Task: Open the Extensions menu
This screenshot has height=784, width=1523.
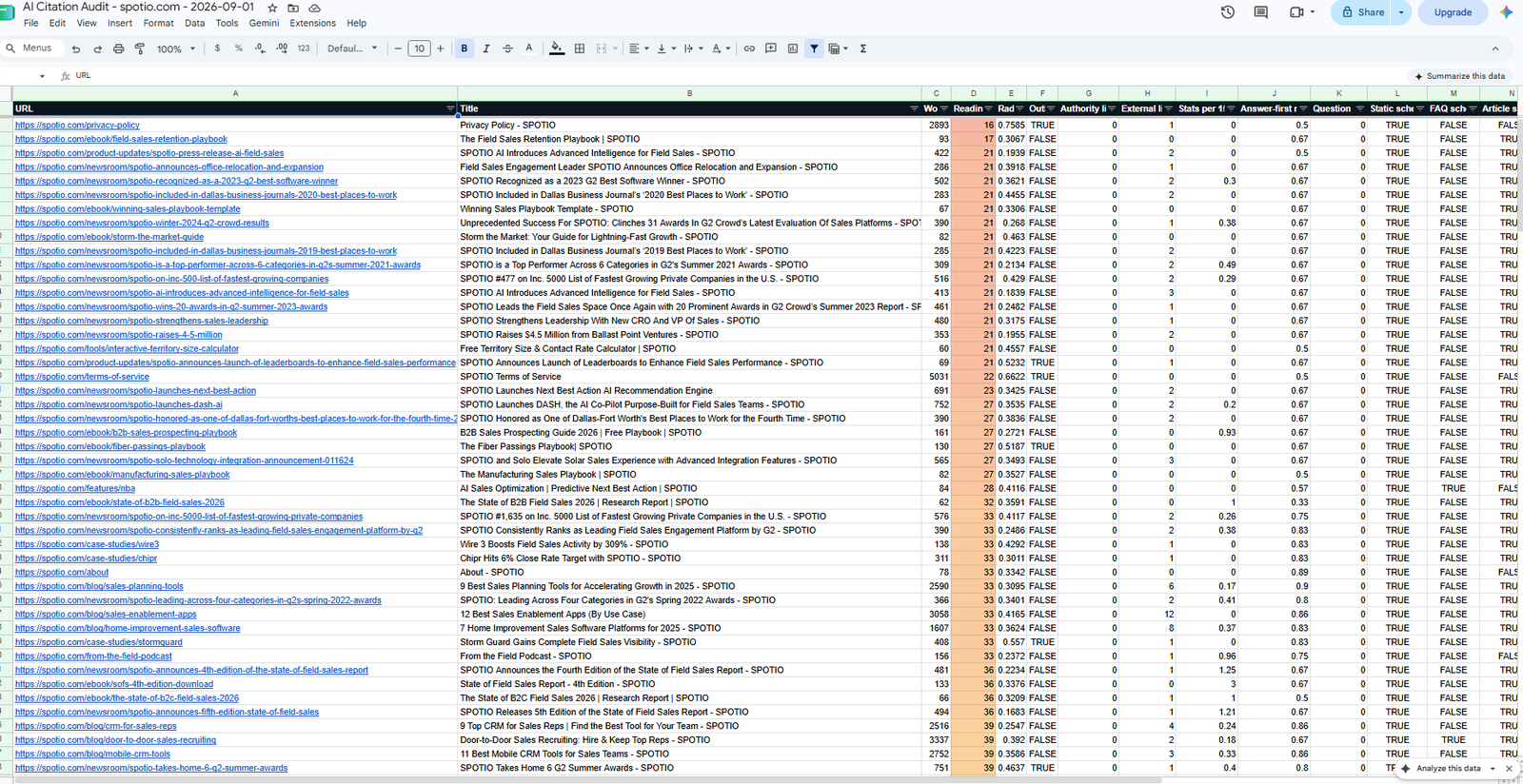Action: point(312,23)
